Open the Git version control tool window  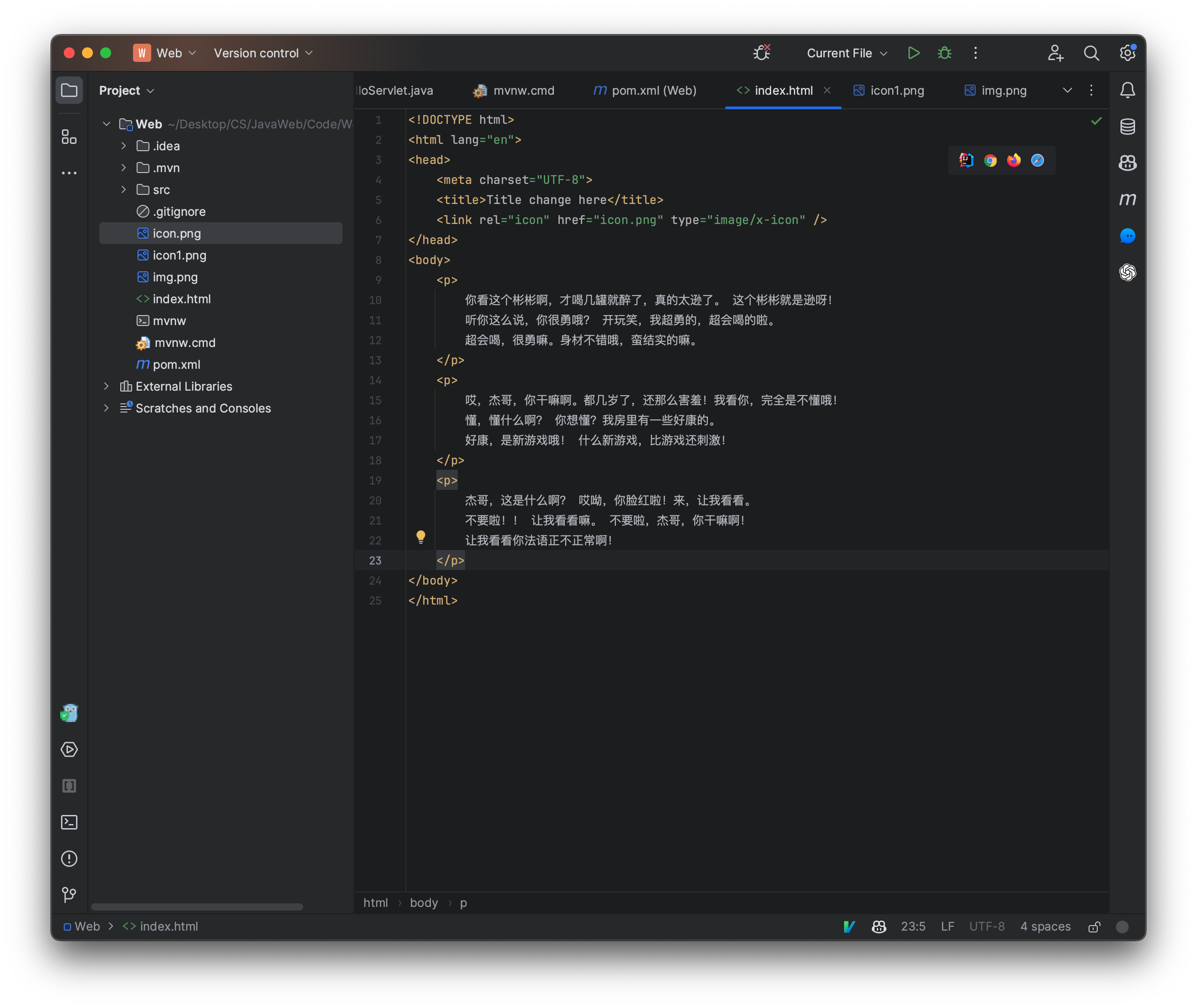tap(69, 894)
